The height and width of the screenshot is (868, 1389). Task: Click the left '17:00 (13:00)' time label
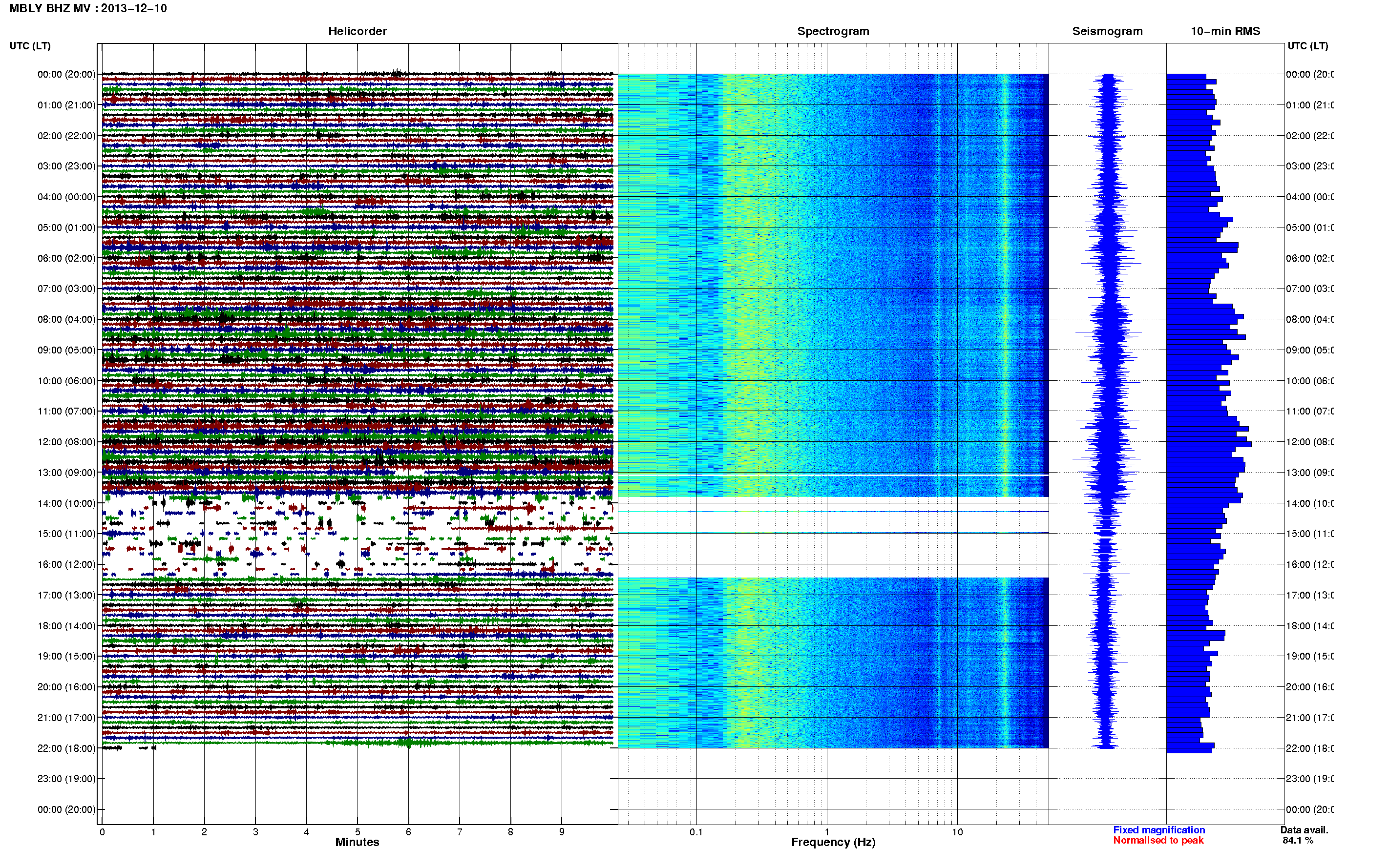tap(66, 595)
